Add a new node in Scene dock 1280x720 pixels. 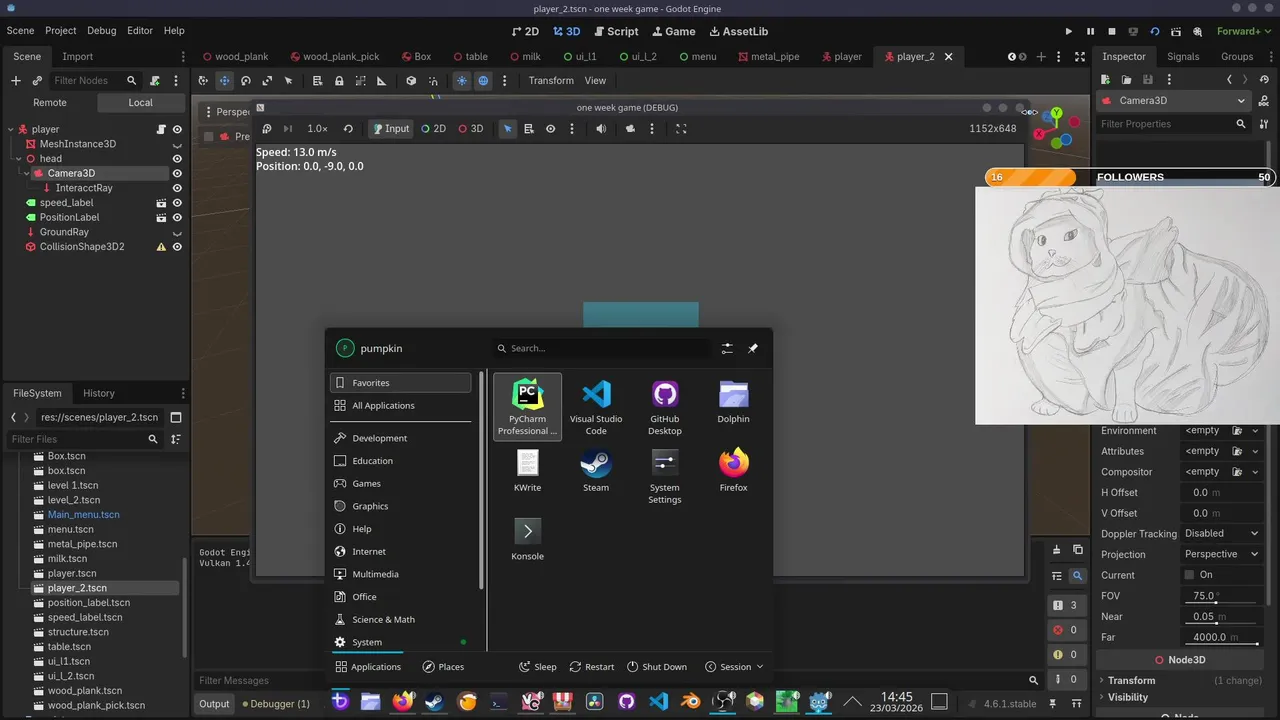click(16, 80)
